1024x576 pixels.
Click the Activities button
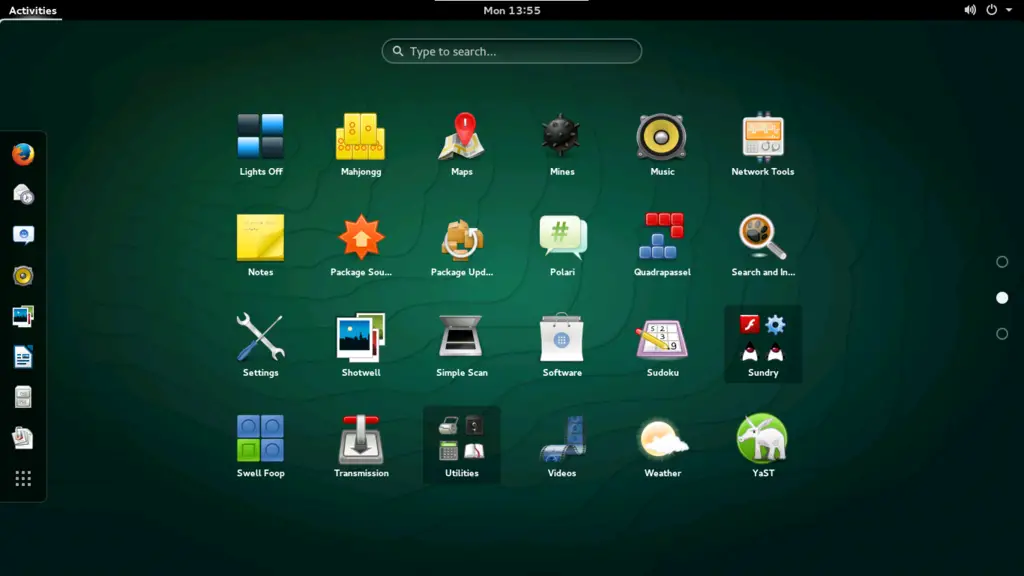coord(33,10)
